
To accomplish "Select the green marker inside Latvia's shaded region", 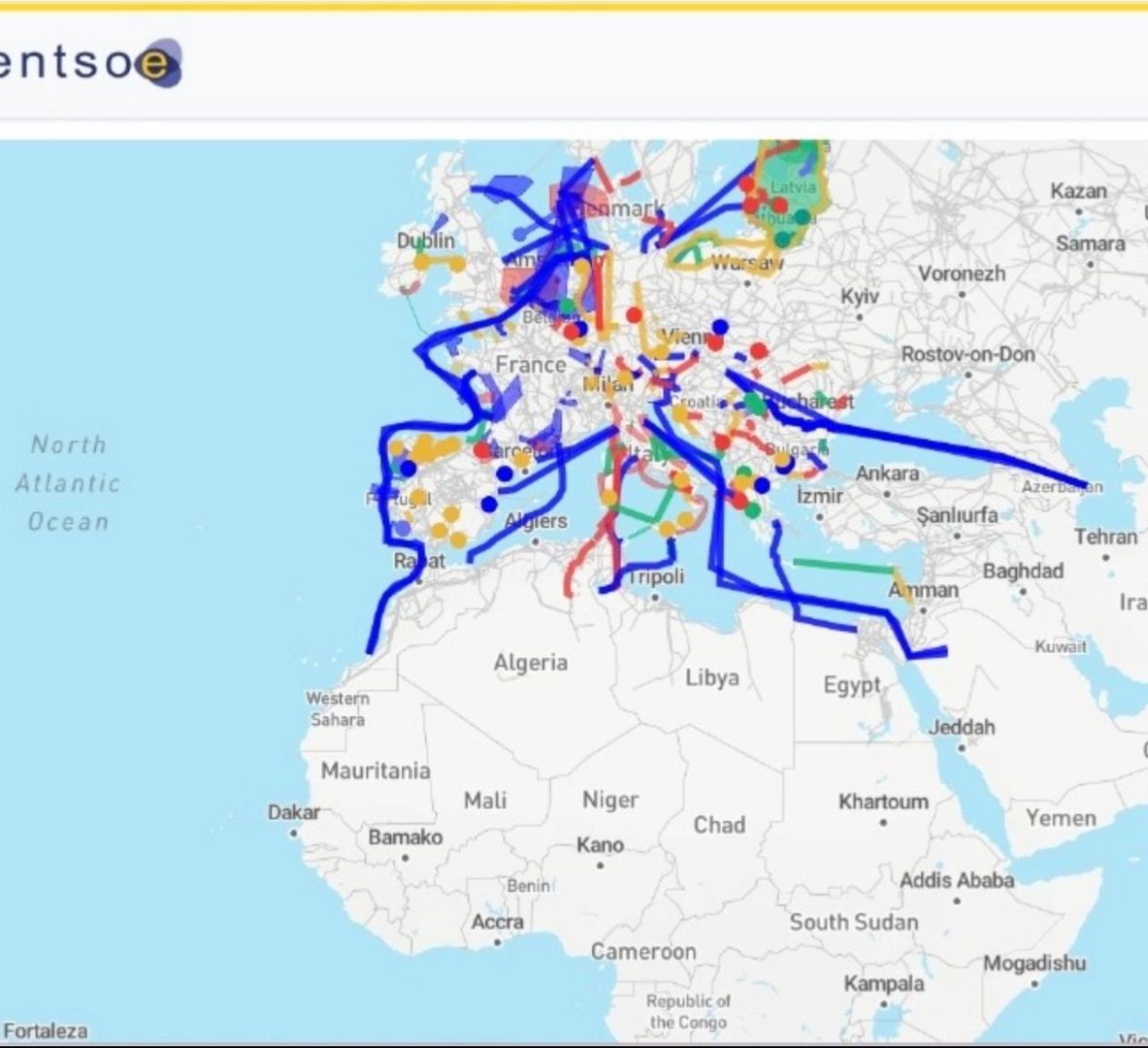I will (x=802, y=216).
